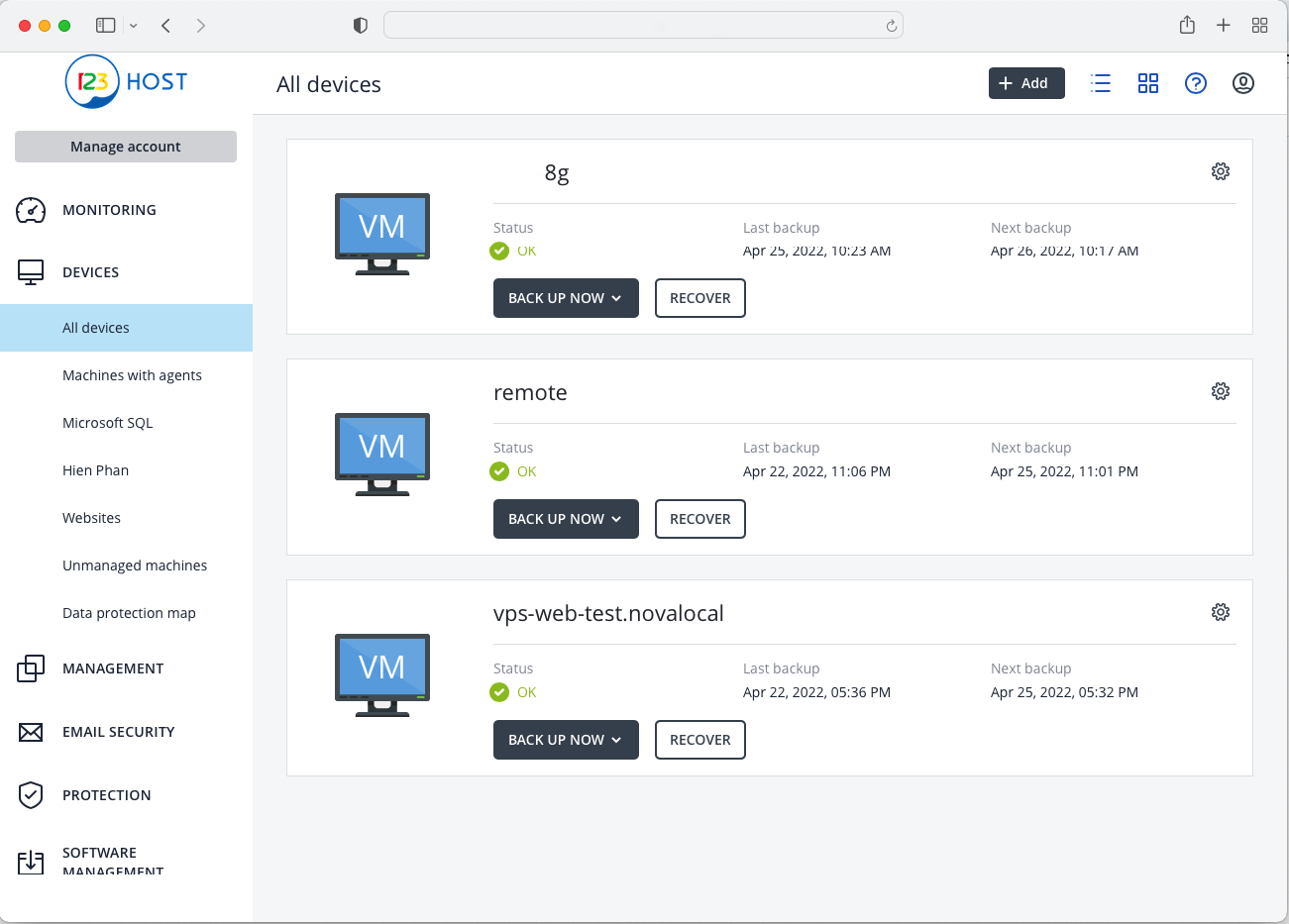The height and width of the screenshot is (924, 1289).
Task: Open the Email Security section
Action: point(118,732)
